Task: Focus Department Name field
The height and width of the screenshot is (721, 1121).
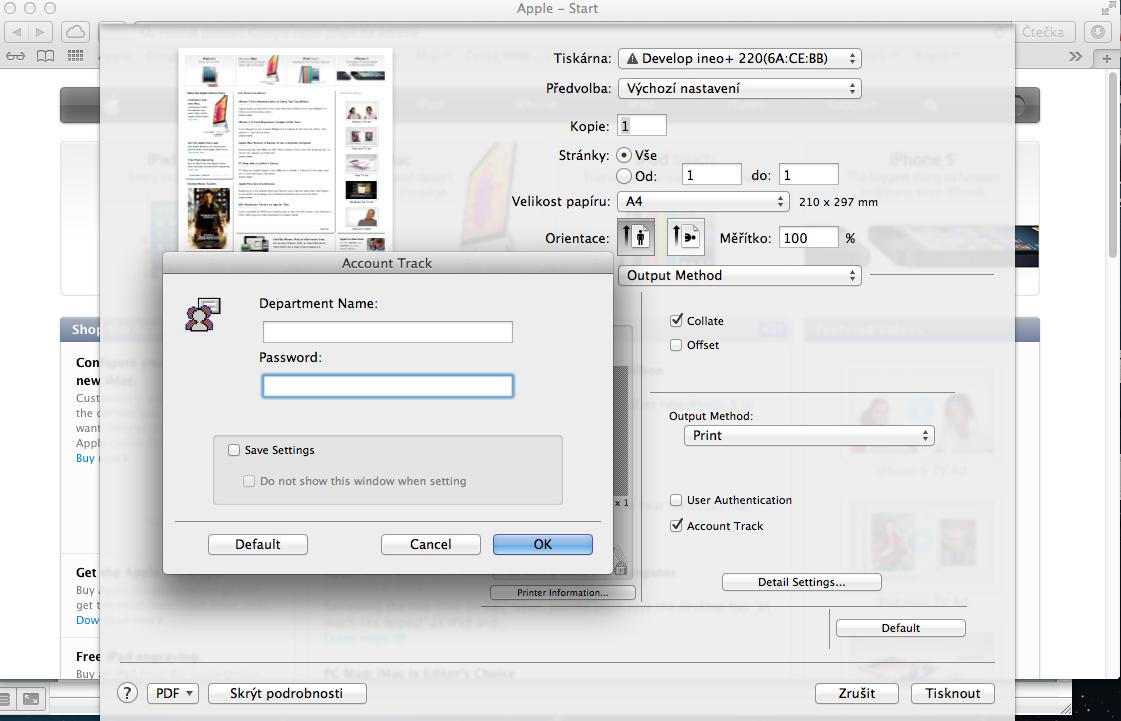Action: 387,332
